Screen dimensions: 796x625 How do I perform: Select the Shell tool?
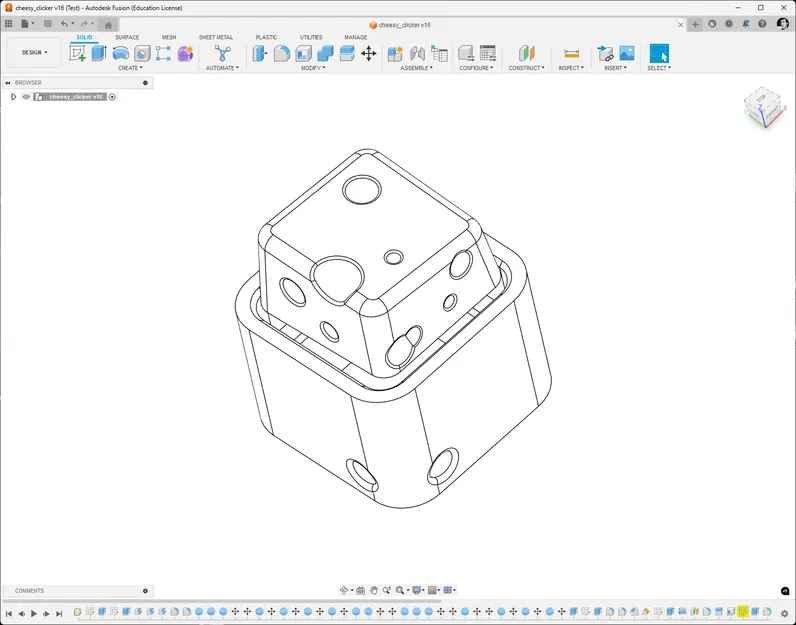click(304, 53)
